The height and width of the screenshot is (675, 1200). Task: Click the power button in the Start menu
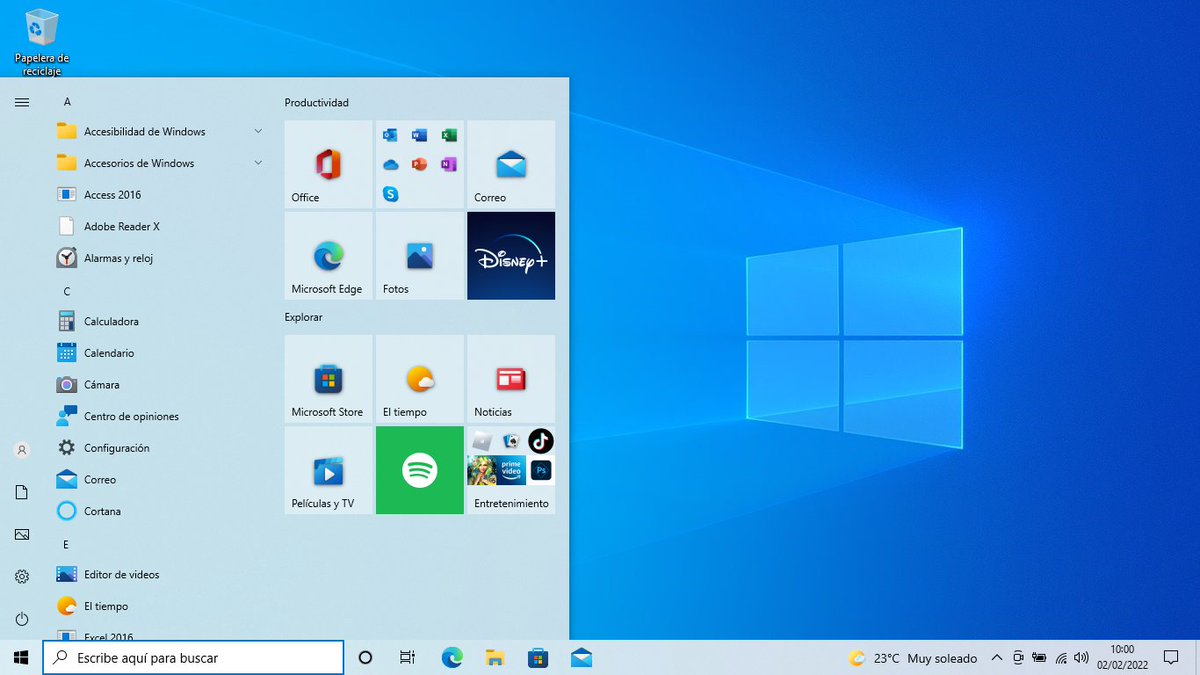coord(21,618)
